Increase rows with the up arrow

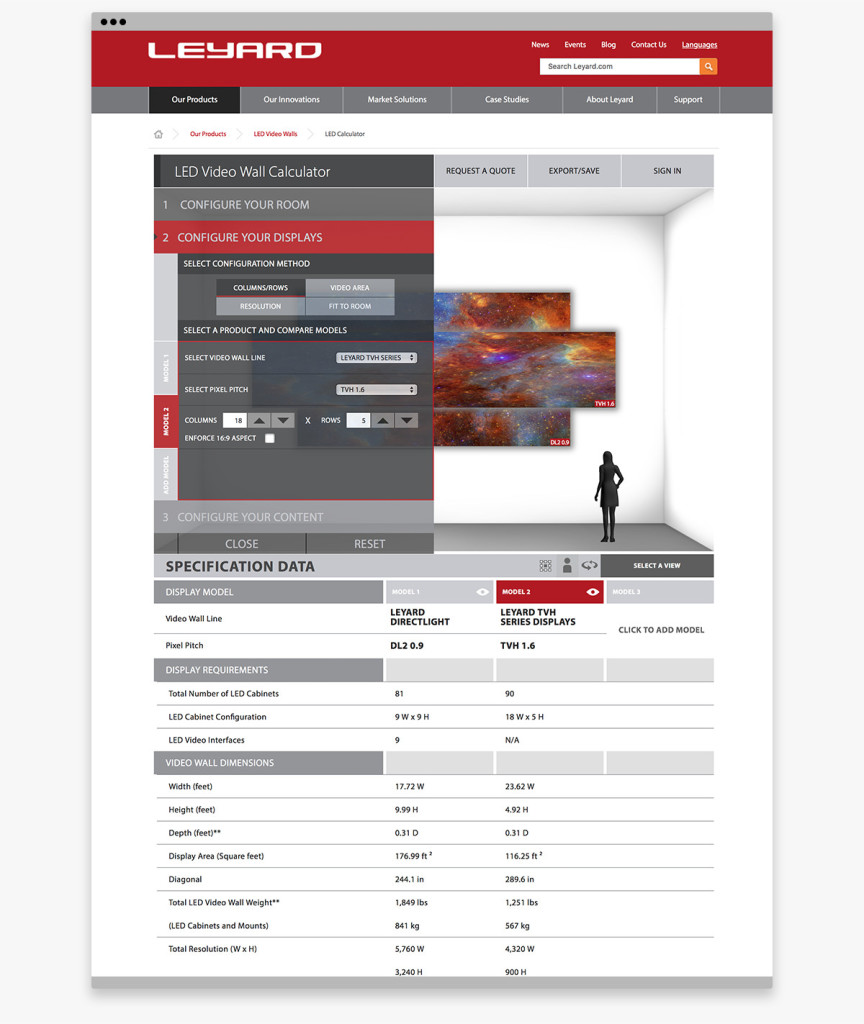[x=383, y=421]
